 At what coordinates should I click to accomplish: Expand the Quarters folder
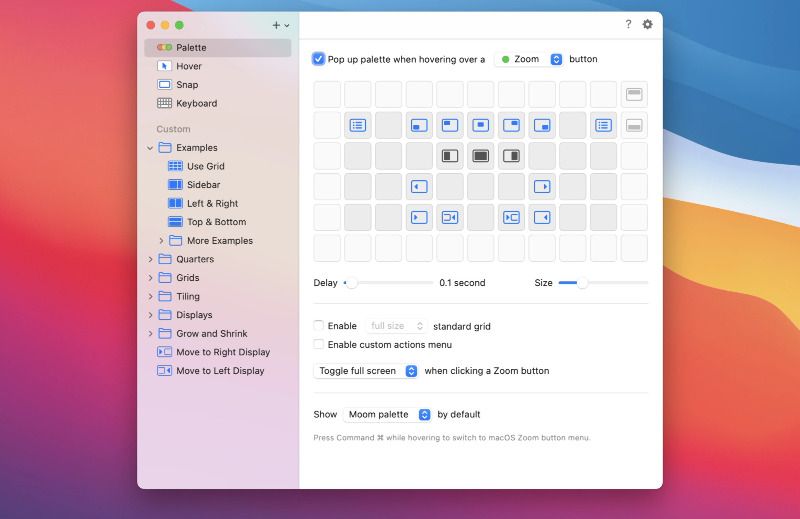(151, 259)
